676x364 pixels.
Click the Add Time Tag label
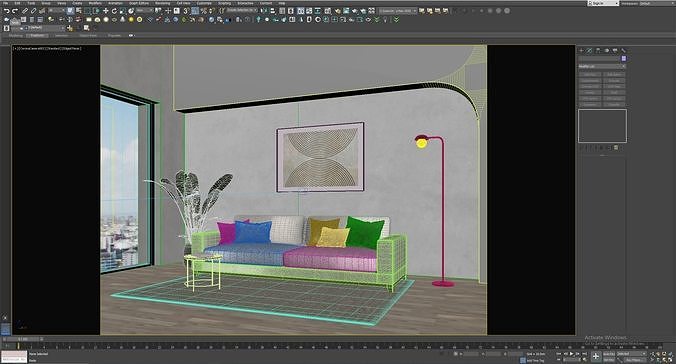click(535, 361)
